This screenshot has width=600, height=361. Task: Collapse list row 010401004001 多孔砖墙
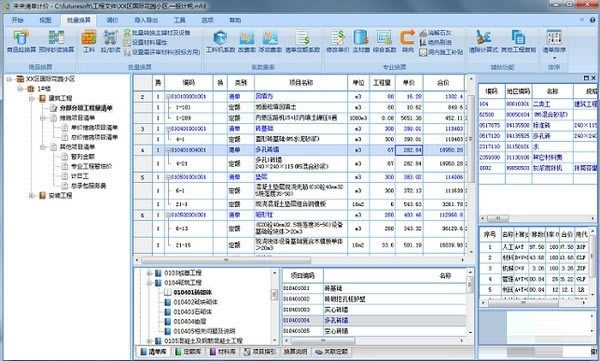[x=168, y=150]
